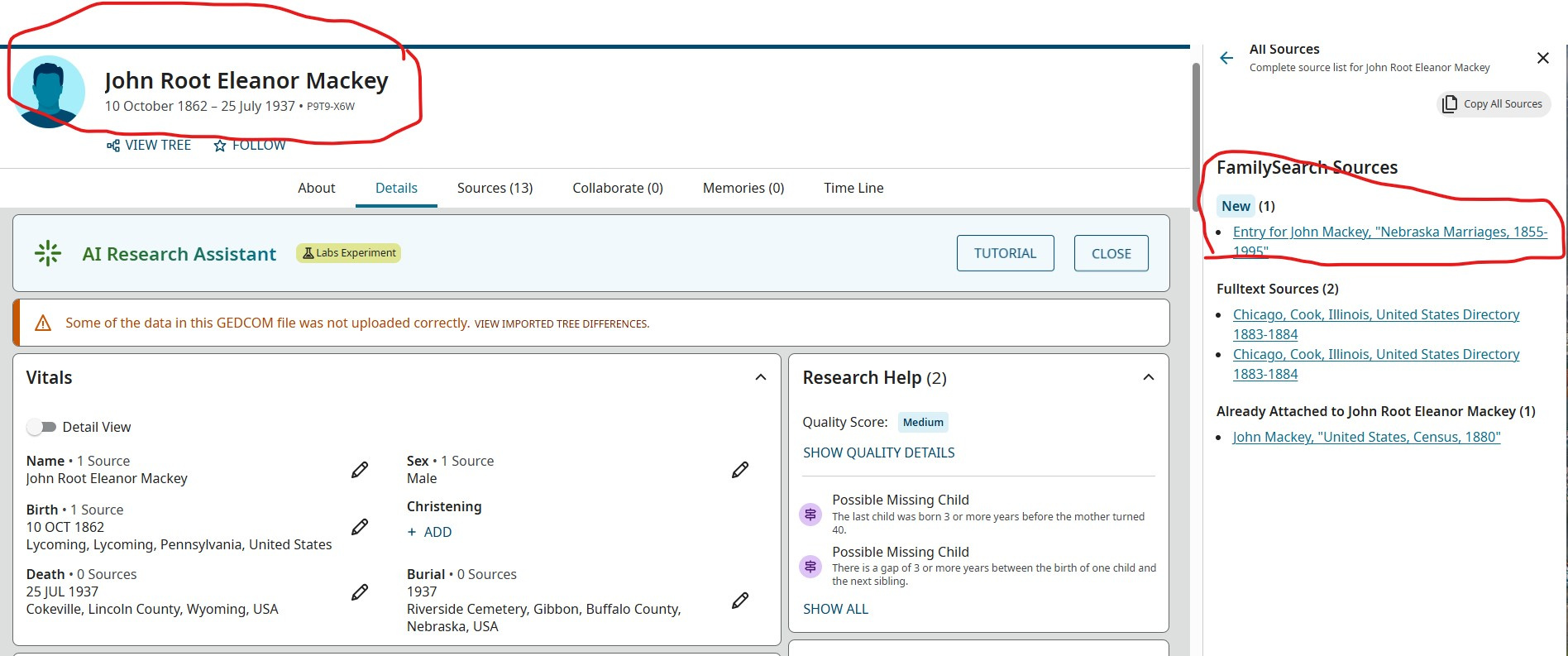Viewport: 1568px width, 656px height.
Task: Click the TUTORIAL button
Action: click(x=1005, y=253)
